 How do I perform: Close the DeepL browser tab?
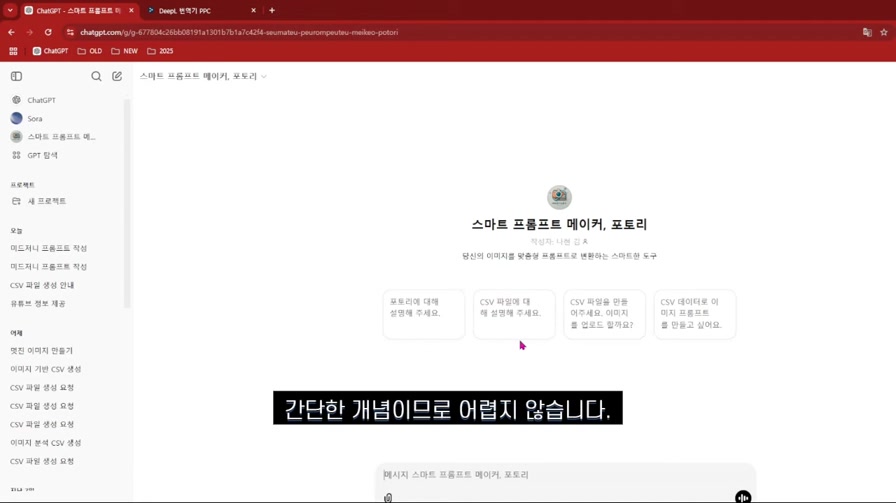(x=253, y=10)
